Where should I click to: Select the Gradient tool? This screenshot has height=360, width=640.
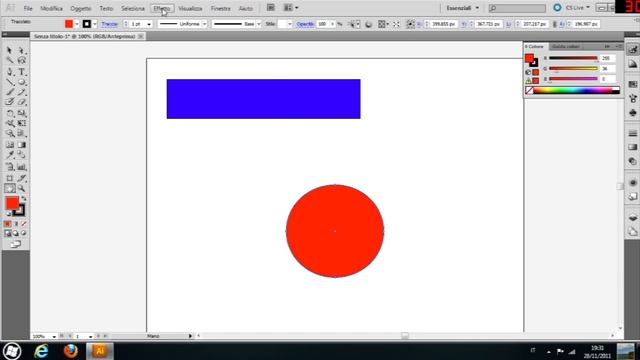pos(22,145)
